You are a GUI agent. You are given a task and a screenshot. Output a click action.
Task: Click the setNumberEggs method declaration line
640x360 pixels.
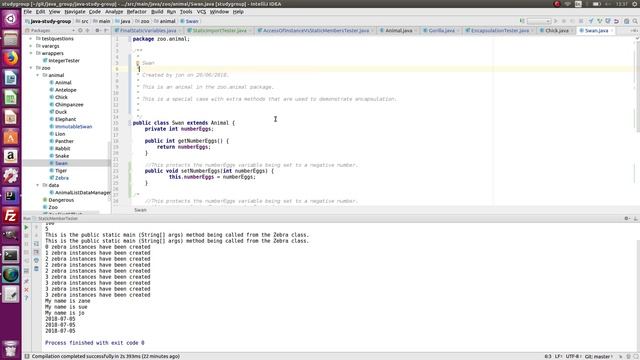(209, 171)
